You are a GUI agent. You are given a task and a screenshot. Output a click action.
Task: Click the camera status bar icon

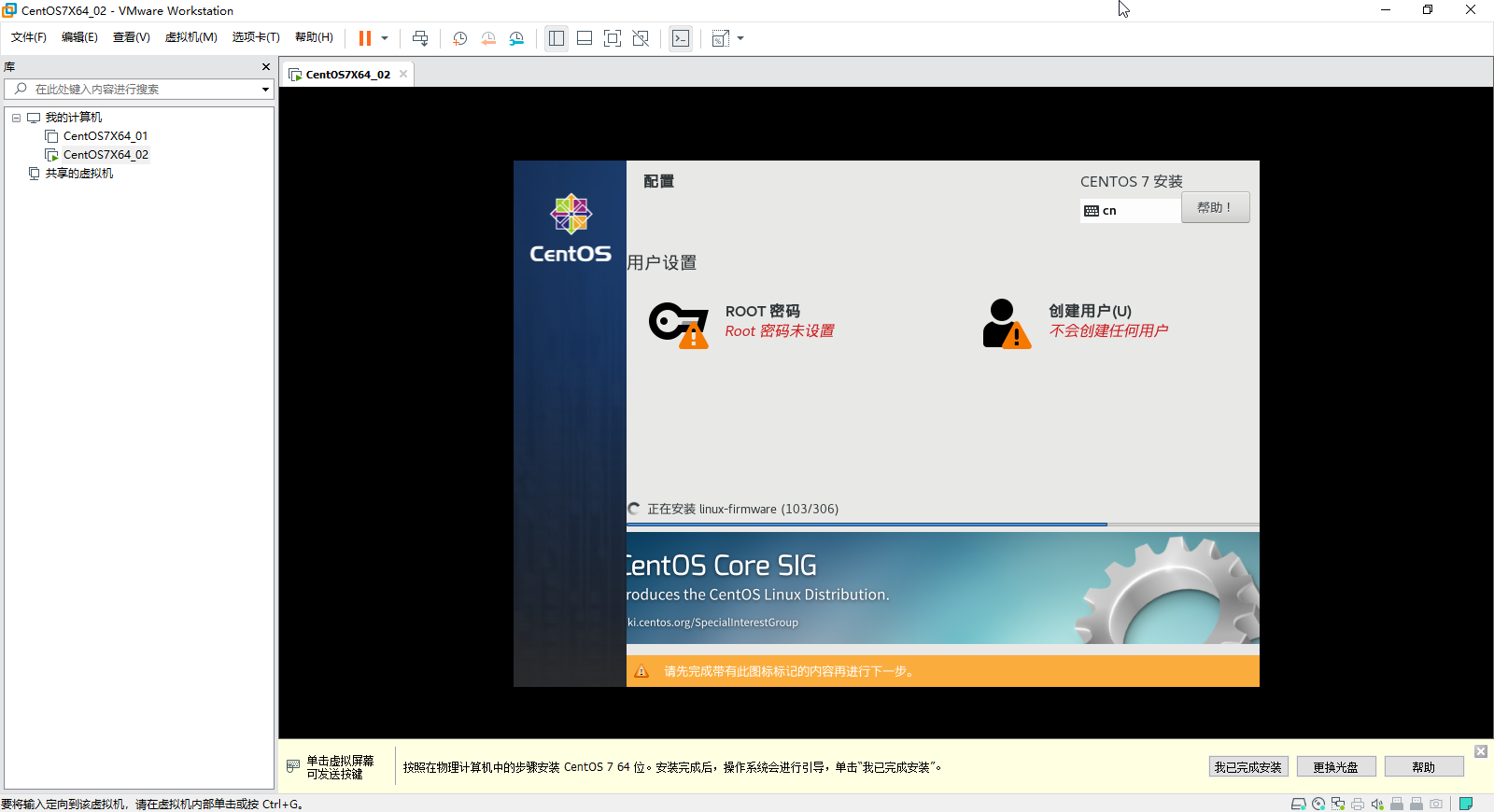[1436, 804]
